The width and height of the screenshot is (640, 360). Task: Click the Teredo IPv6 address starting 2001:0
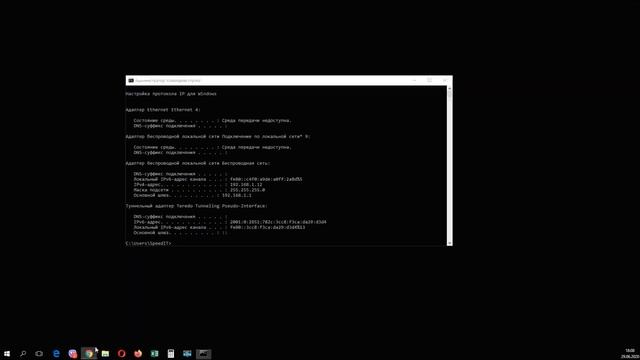pos(278,222)
